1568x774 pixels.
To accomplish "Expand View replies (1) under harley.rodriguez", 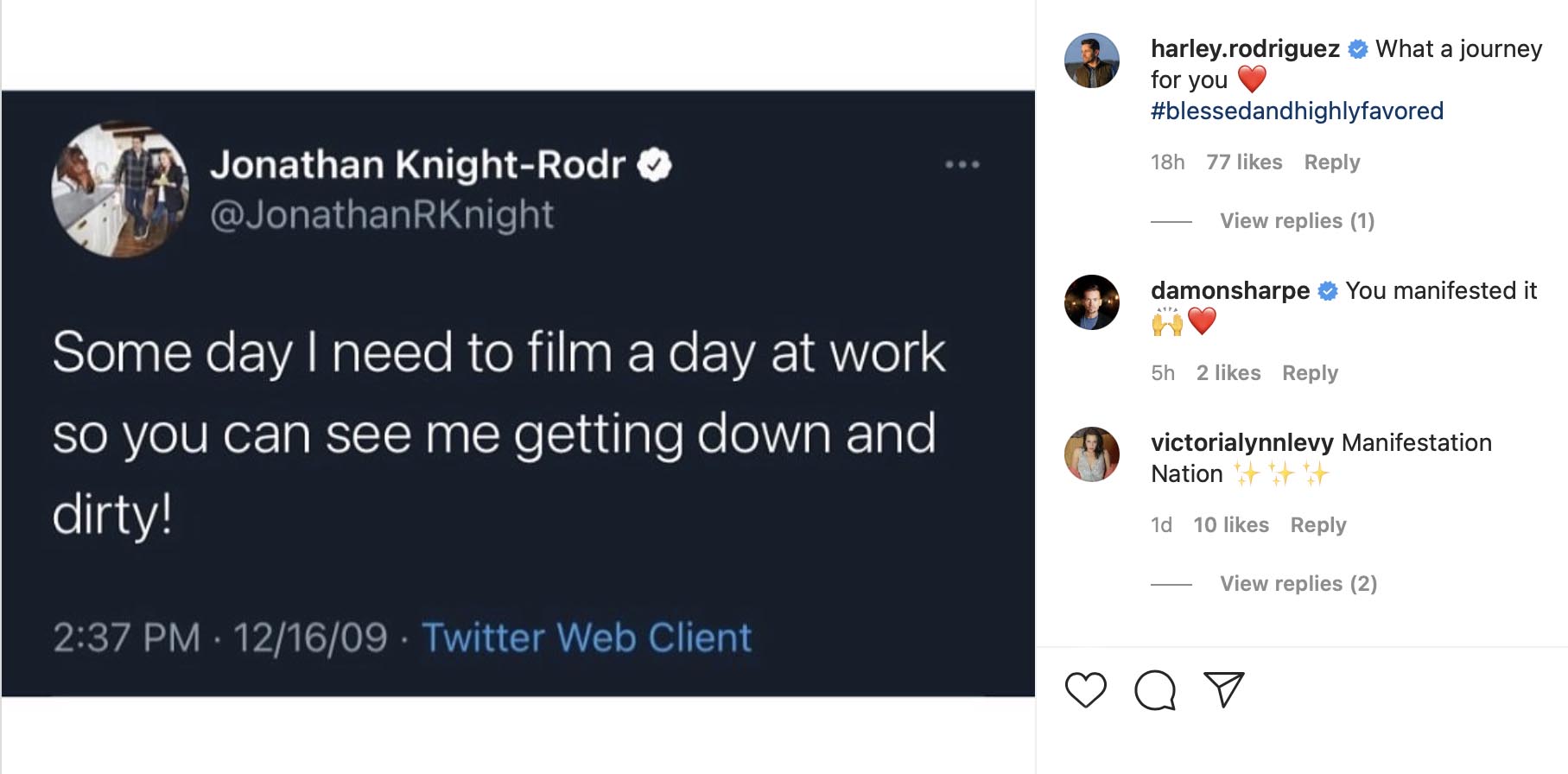I will click(1297, 221).
